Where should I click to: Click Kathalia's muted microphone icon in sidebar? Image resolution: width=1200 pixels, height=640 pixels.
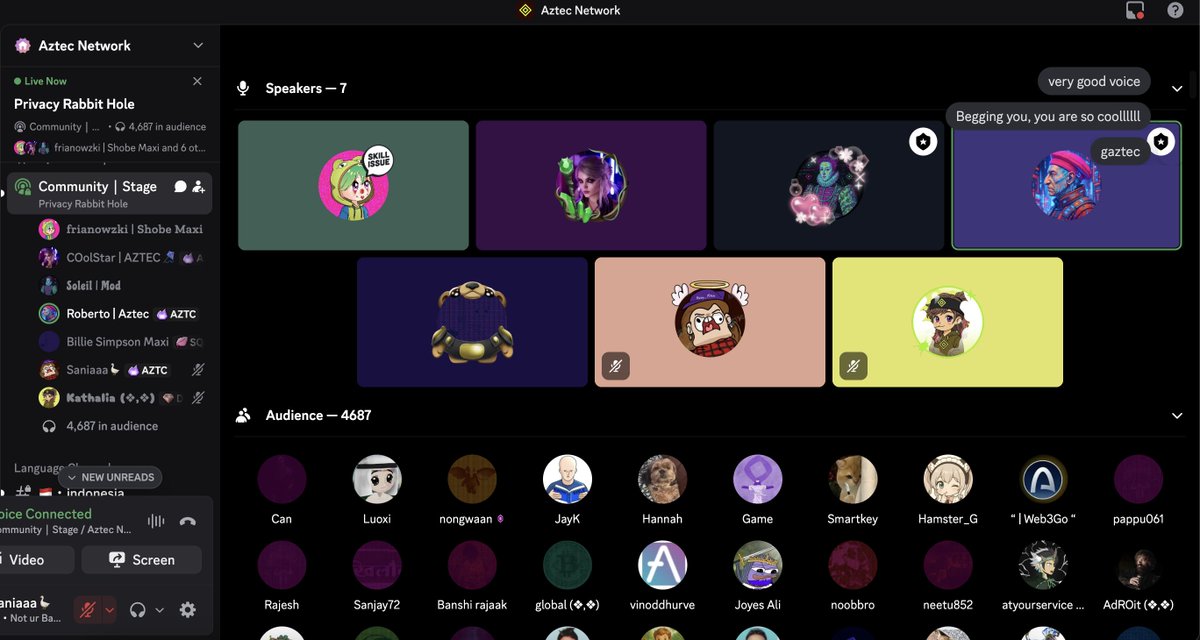click(x=198, y=398)
